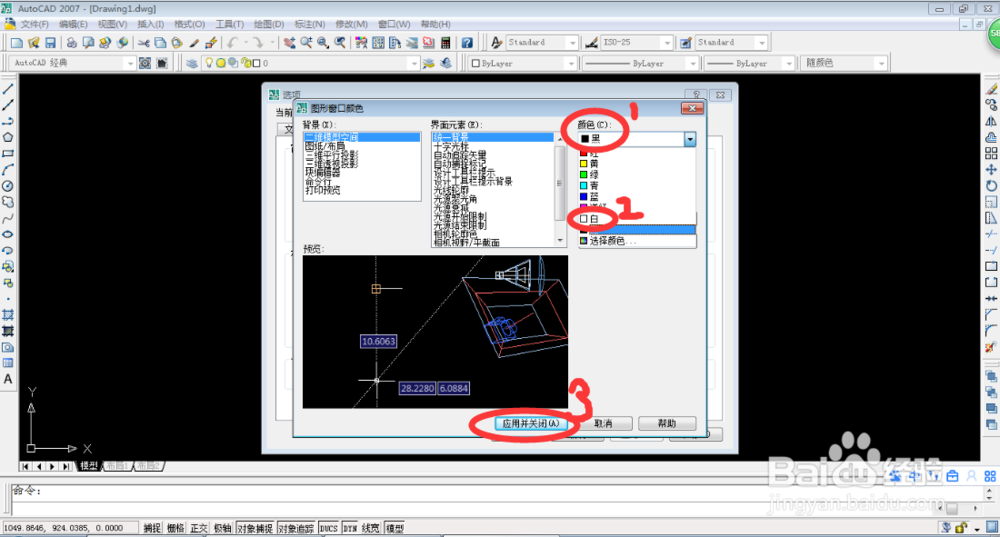This screenshot has width=1000, height=537.
Task: Redo the last undone action
Action: 258,43
